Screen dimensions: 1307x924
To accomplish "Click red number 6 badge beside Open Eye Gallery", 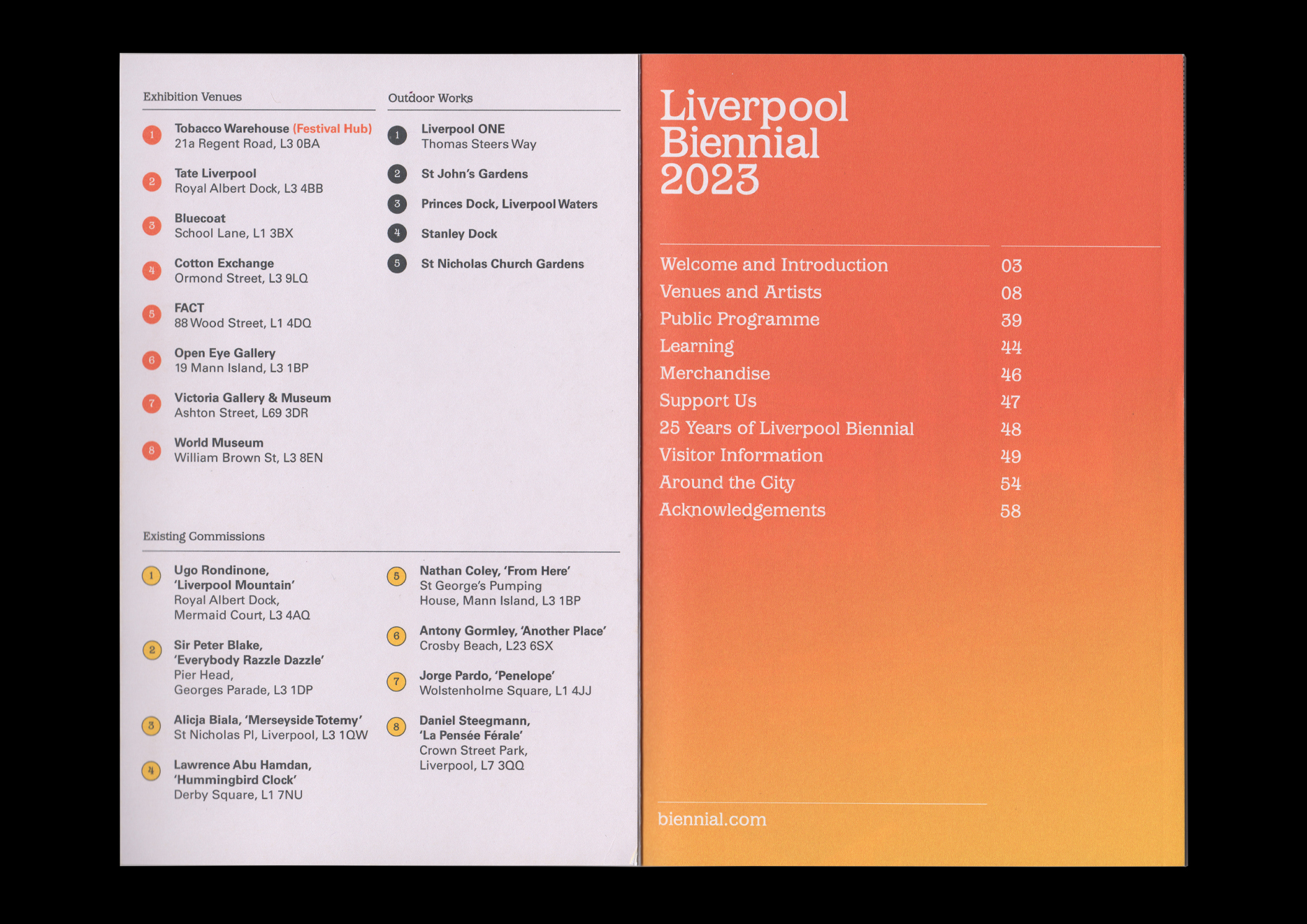I will [152, 360].
